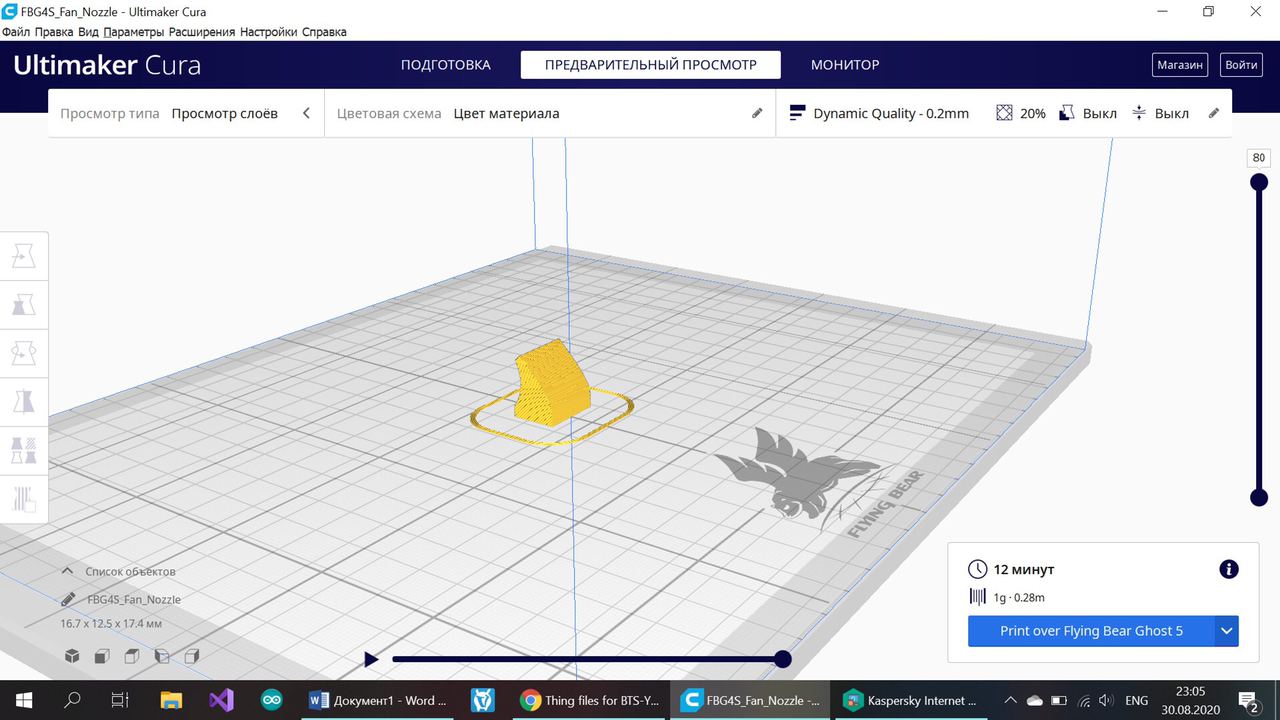Select the Mirror tool in left toolbar
The height and width of the screenshot is (720, 1280).
point(24,401)
